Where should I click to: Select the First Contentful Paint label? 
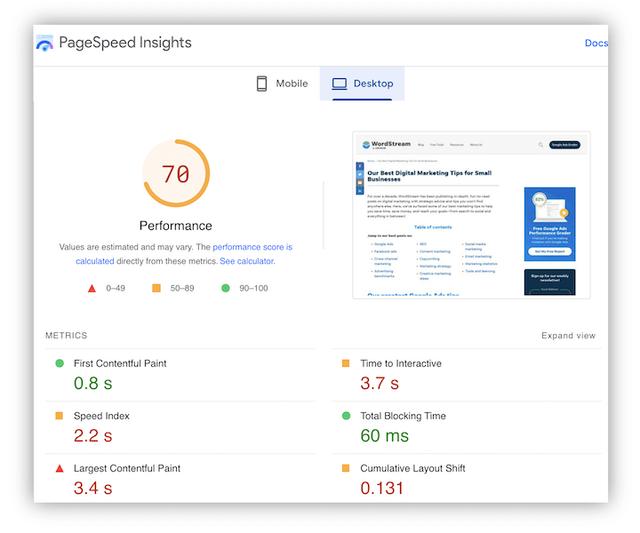click(x=120, y=363)
